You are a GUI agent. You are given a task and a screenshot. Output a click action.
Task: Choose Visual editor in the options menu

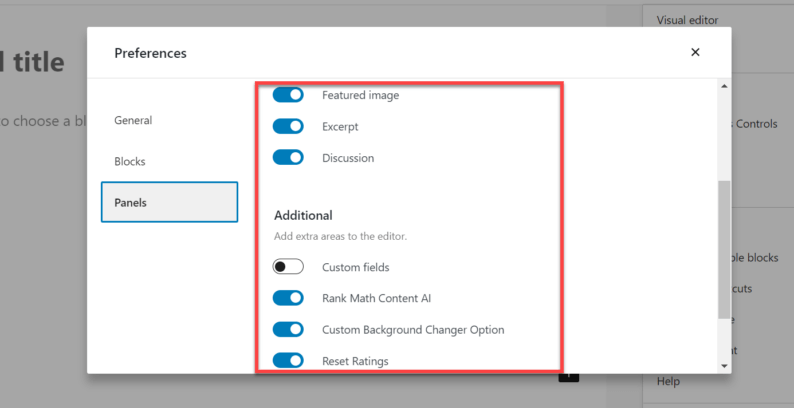click(687, 20)
